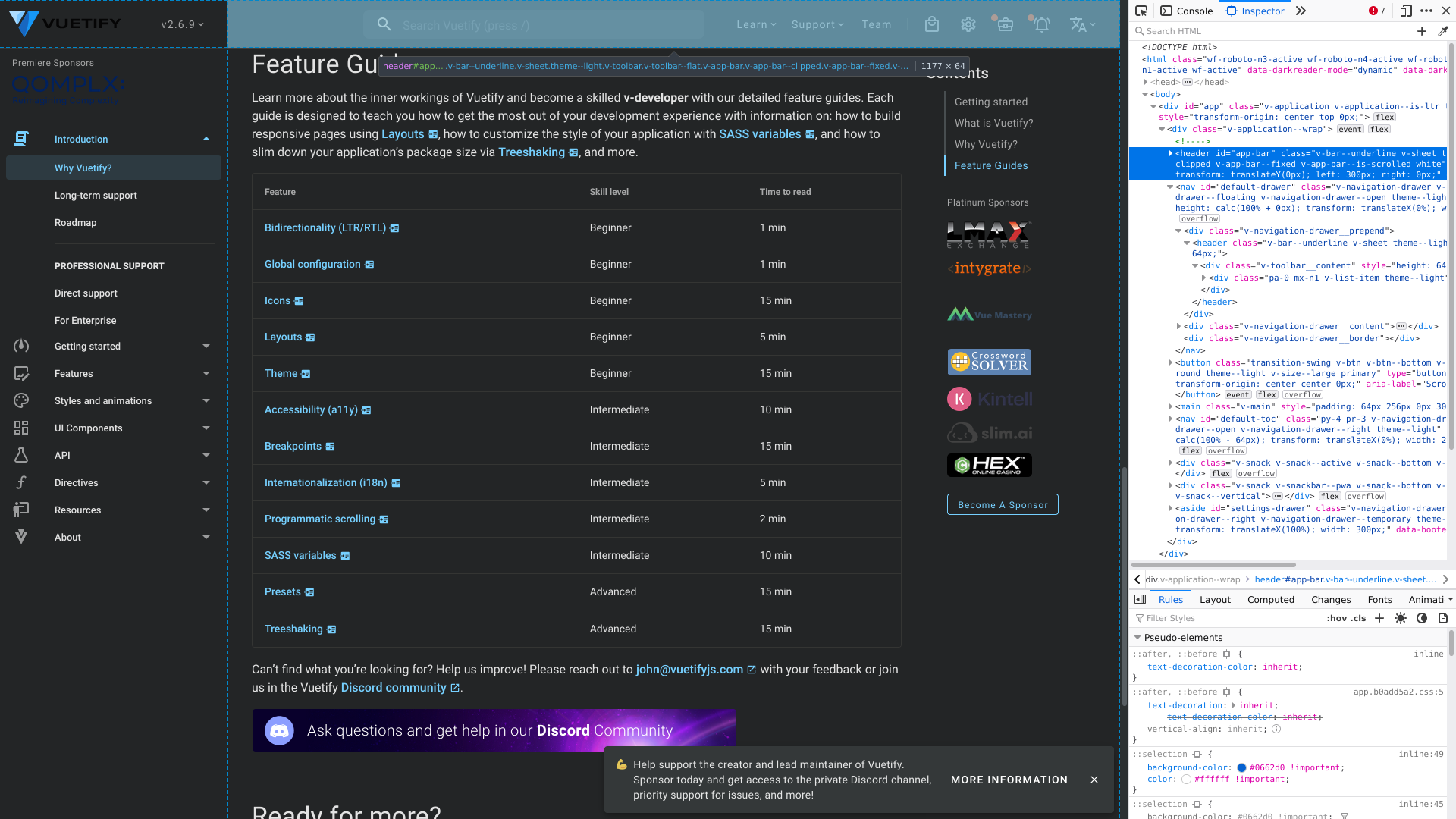The height and width of the screenshot is (819, 1456).
Task: Open the settings gear in the app bar
Action: (968, 24)
